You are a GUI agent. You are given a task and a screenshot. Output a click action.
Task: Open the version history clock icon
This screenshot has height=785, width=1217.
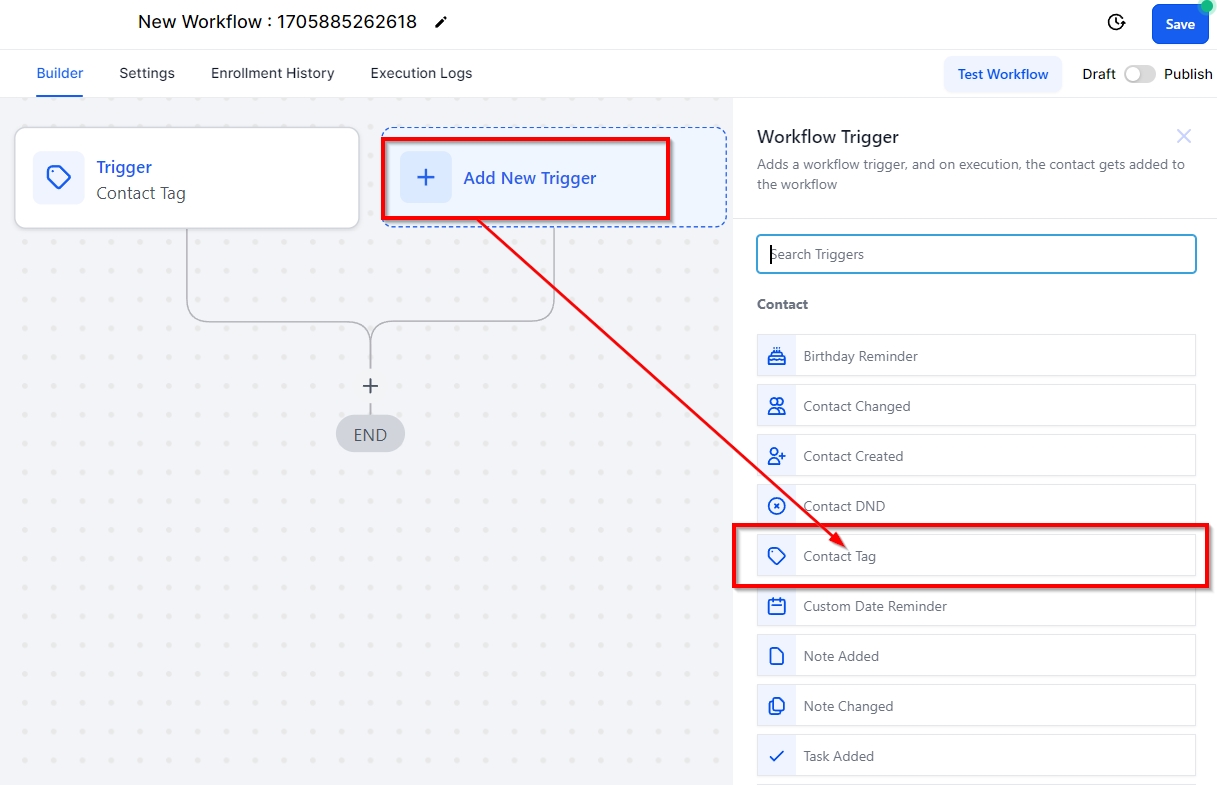[1117, 23]
